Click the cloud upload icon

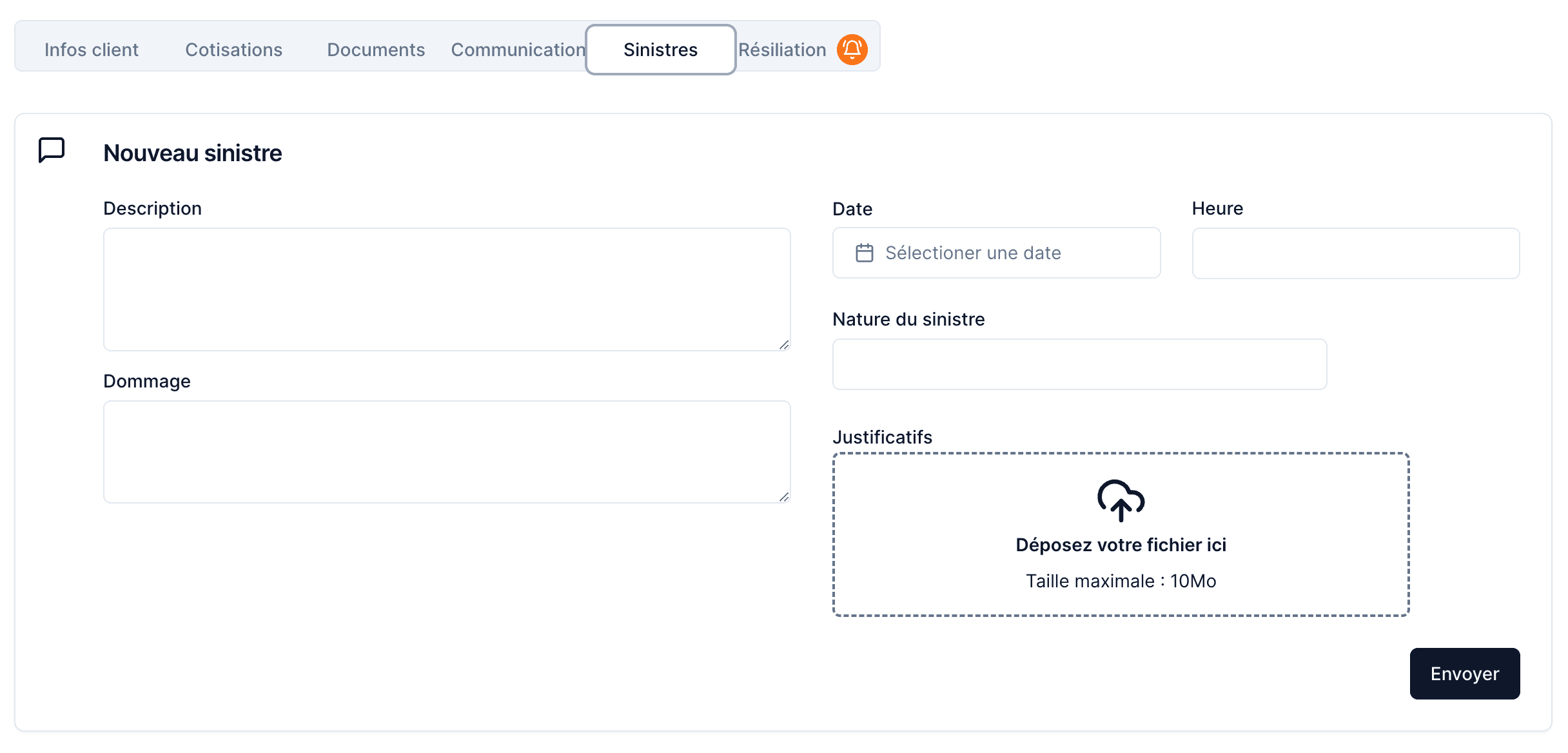[x=1121, y=500]
